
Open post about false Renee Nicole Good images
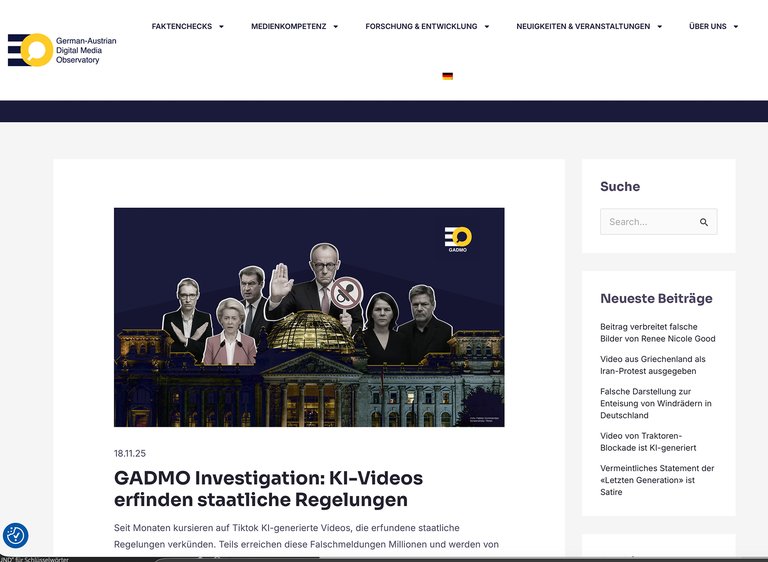pyautogui.click(x=658, y=333)
